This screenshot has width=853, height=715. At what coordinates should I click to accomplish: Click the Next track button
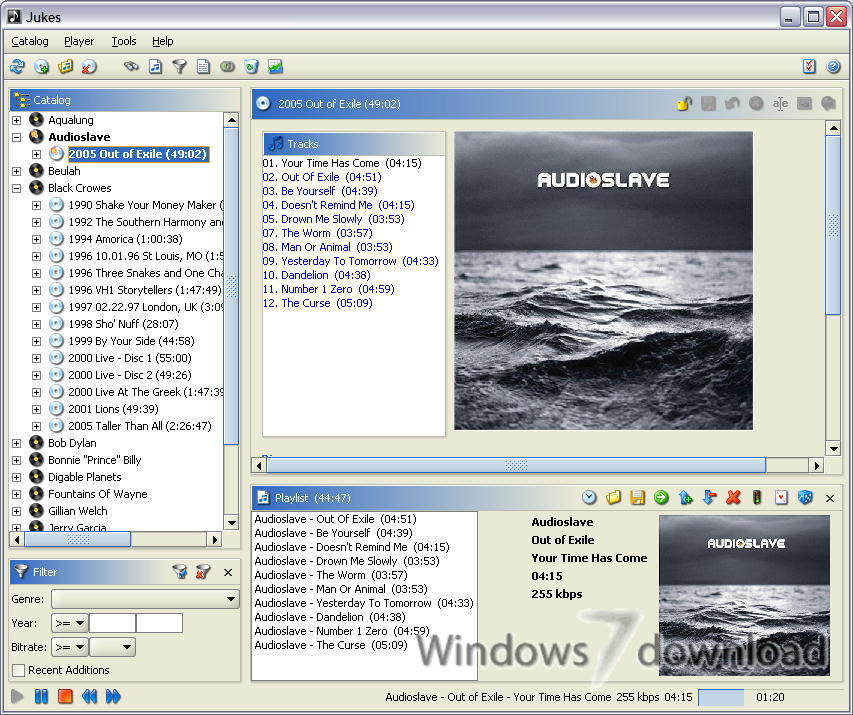[113, 696]
